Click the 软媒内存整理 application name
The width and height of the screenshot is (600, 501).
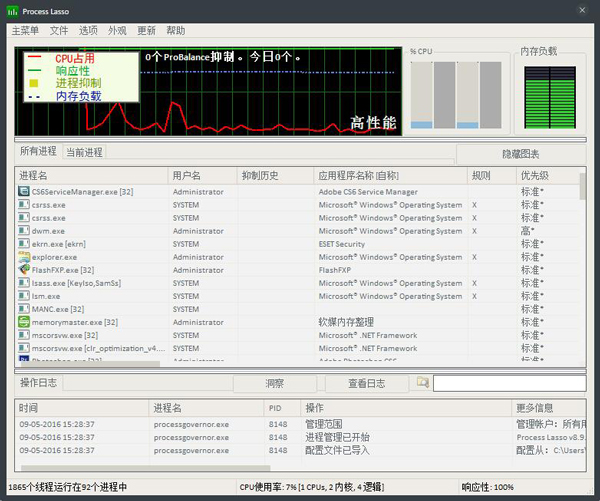[346, 322]
